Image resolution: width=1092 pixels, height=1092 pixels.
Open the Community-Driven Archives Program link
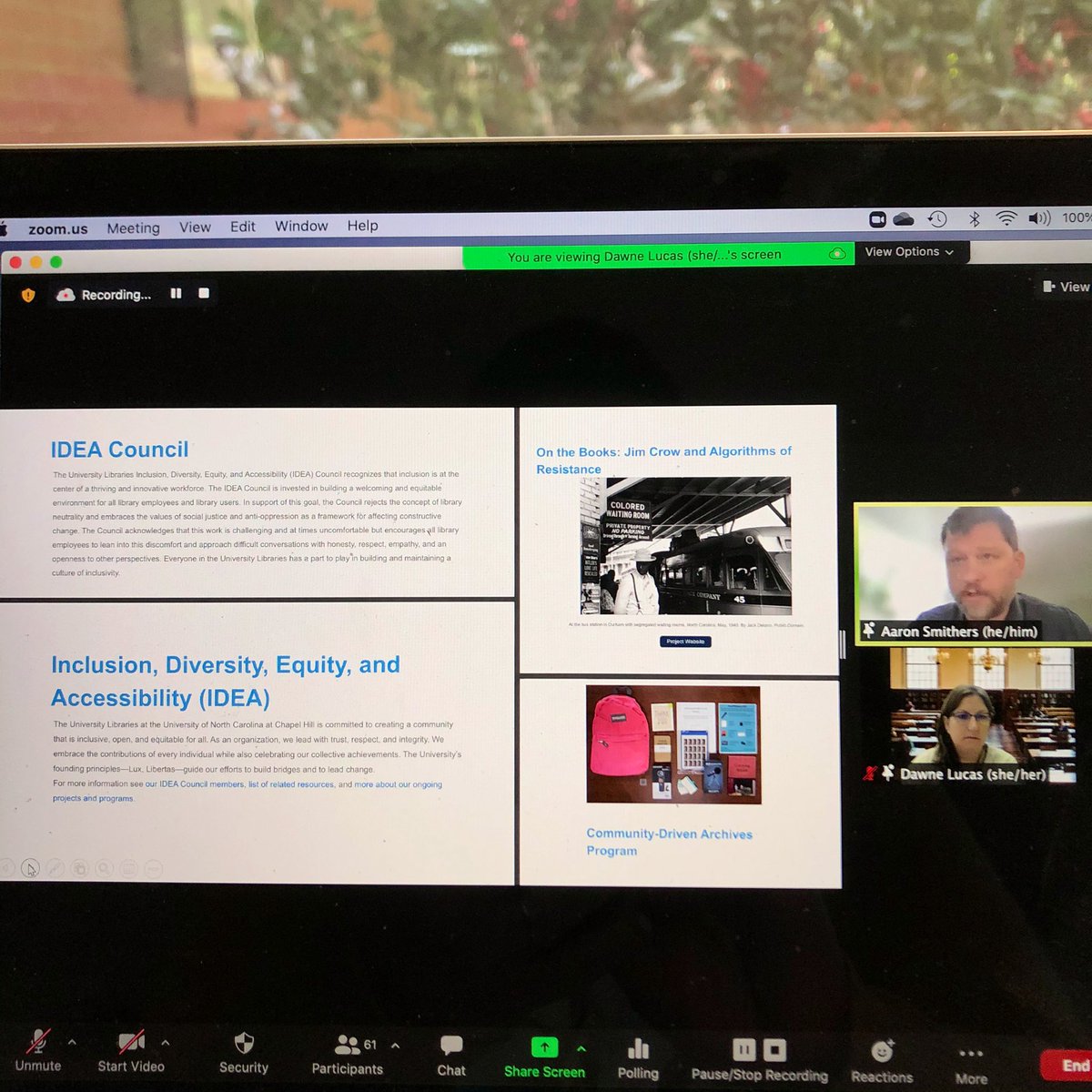669,842
